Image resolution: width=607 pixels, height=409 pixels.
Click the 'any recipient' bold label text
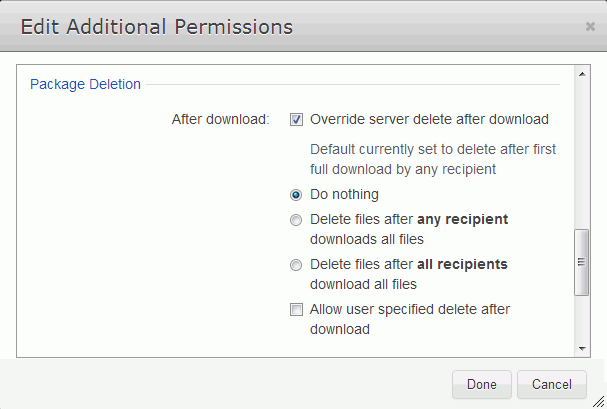pyautogui.click(x=463, y=219)
